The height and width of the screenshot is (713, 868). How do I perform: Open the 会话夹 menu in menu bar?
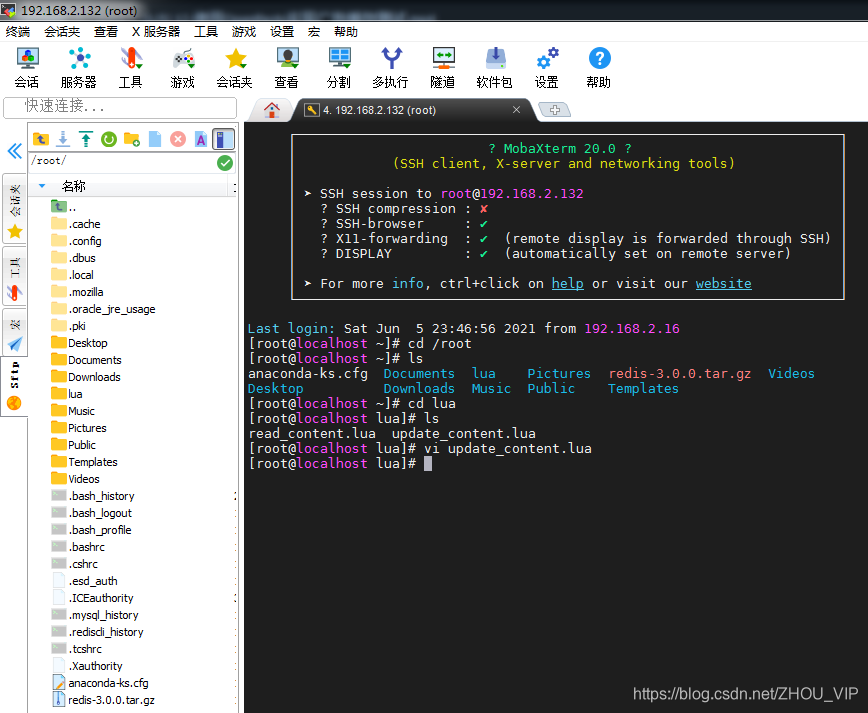click(62, 32)
